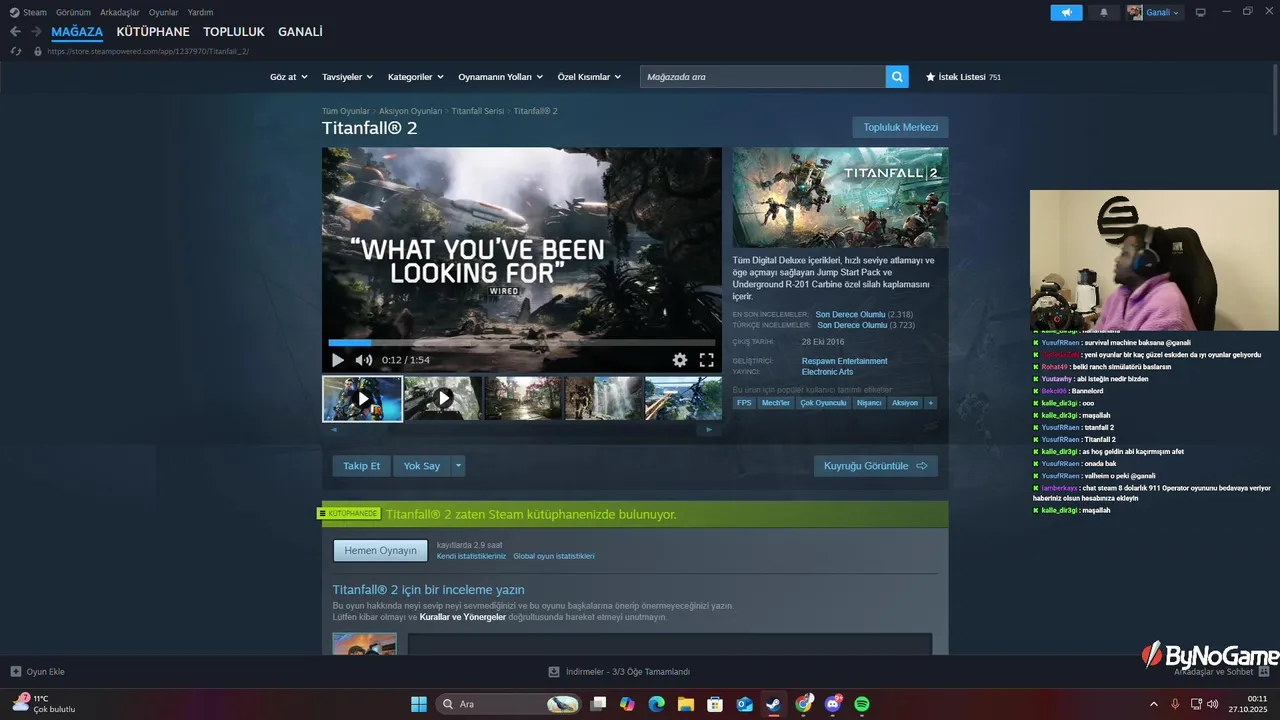The height and width of the screenshot is (720, 1280).
Task: Click the Takip Et button
Action: (361, 466)
